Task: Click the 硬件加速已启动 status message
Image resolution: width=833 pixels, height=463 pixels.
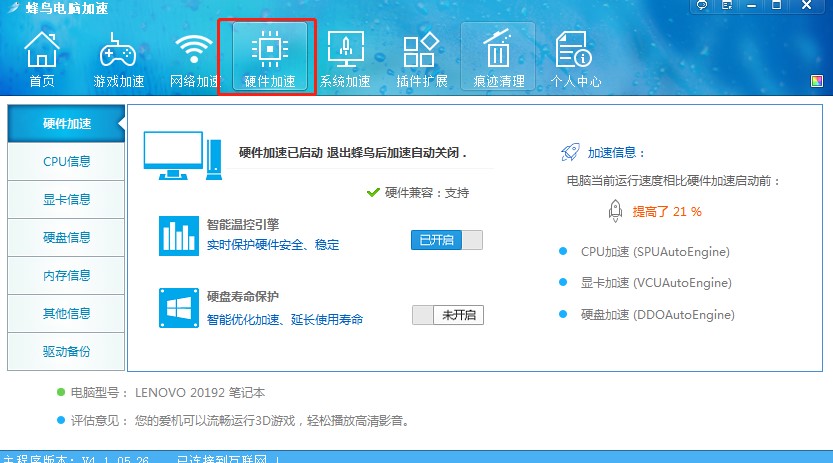Action: click(353, 153)
